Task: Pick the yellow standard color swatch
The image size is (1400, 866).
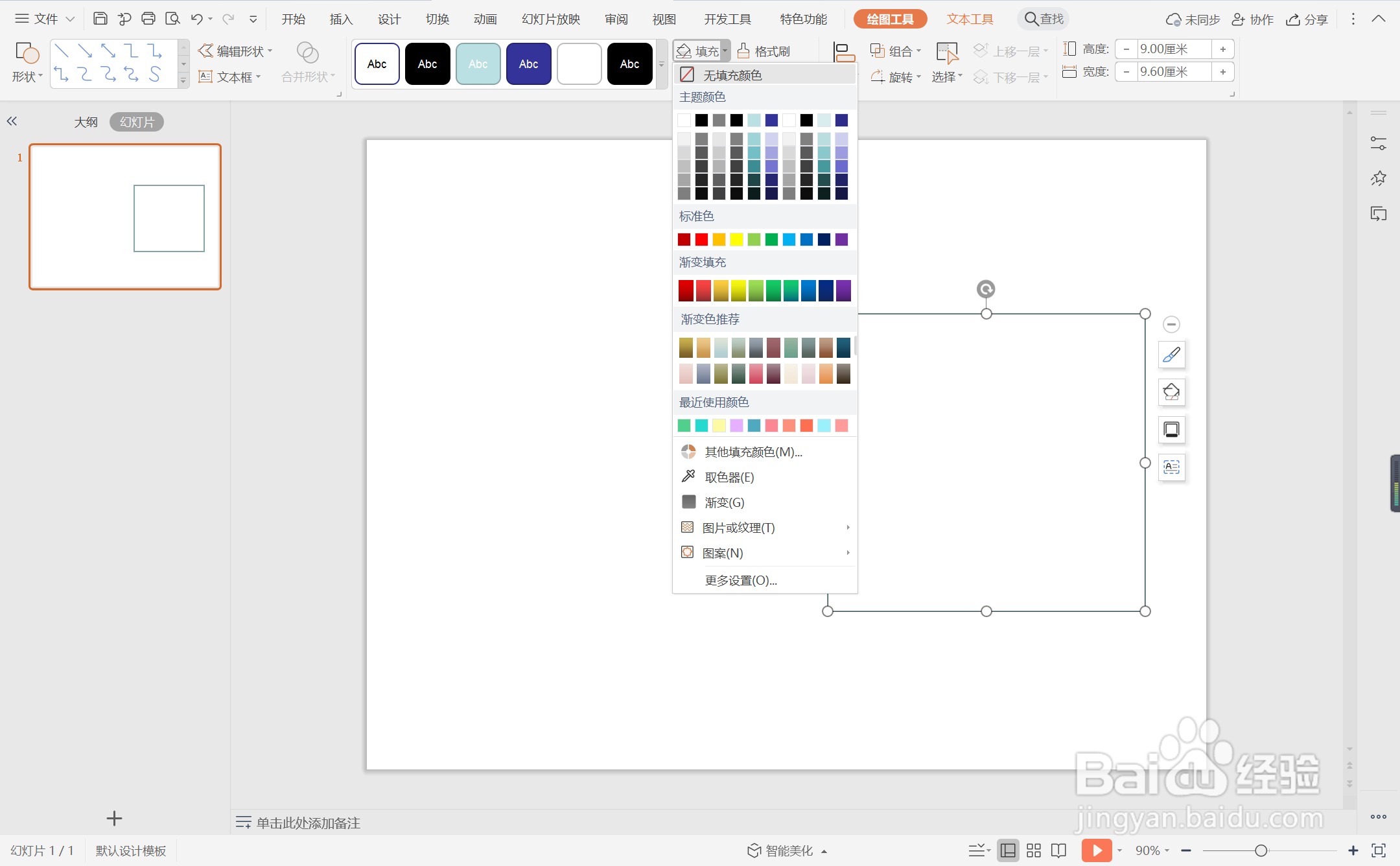Action: (736, 240)
